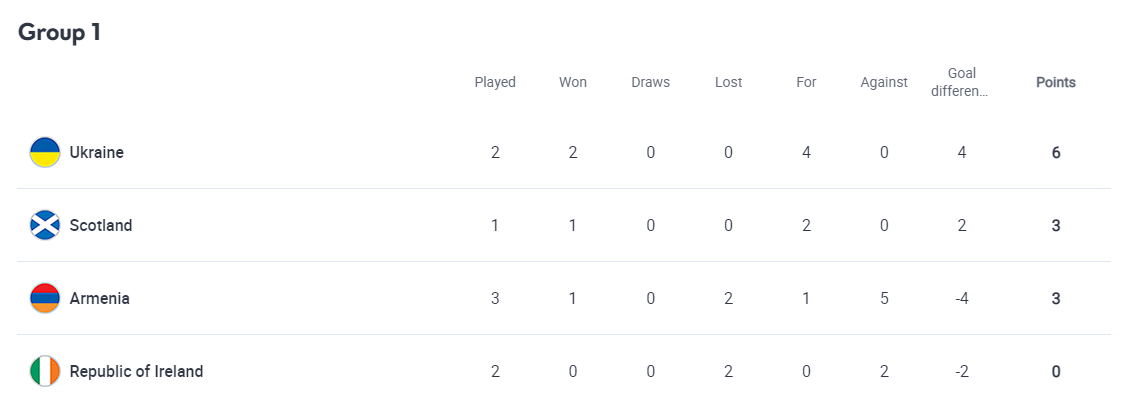Click Armenia's goal difference of -4
The image size is (1121, 418).
pyautogui.click(x=961, y=298)
